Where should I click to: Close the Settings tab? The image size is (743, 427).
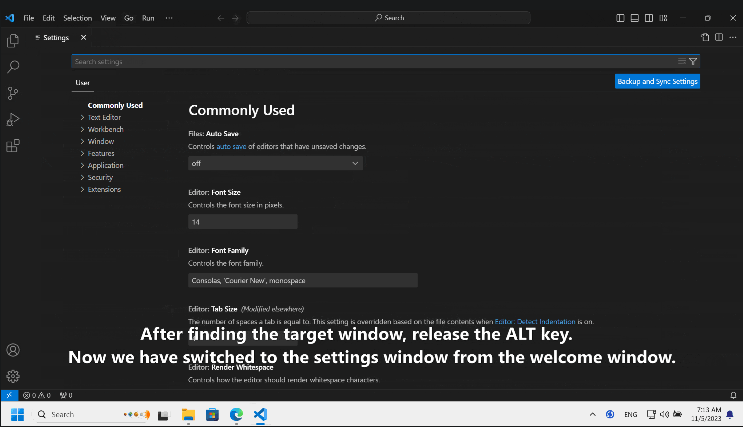83,37
